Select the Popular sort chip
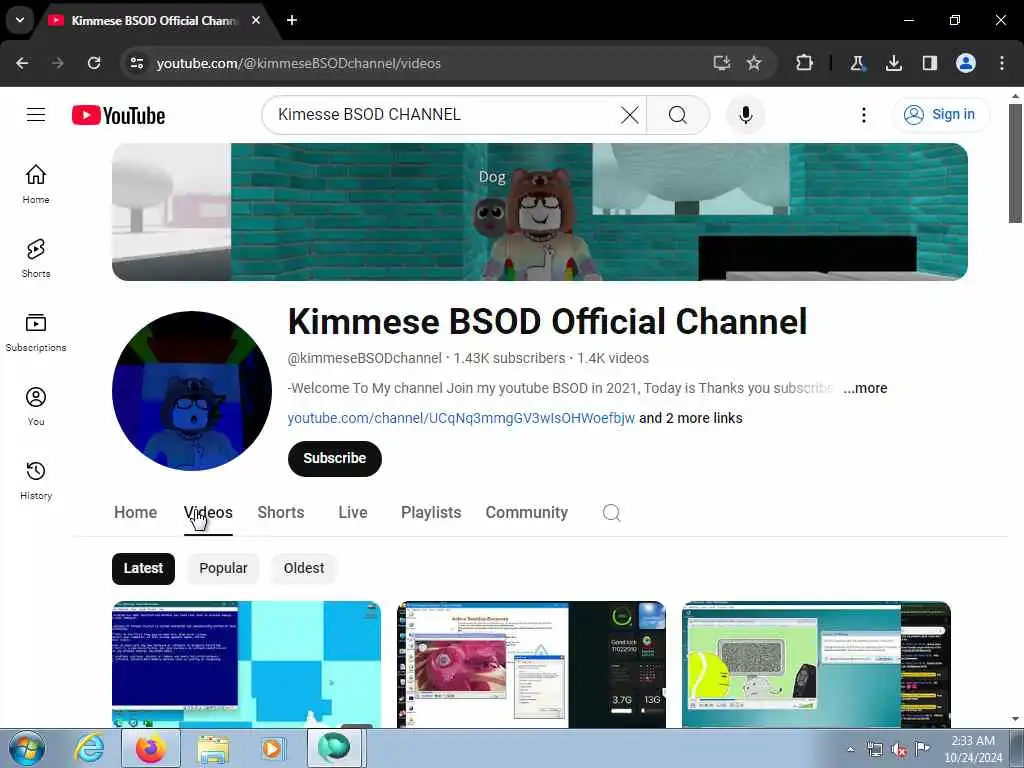This screenshot has width=1024, height=768. coord(223,568)
